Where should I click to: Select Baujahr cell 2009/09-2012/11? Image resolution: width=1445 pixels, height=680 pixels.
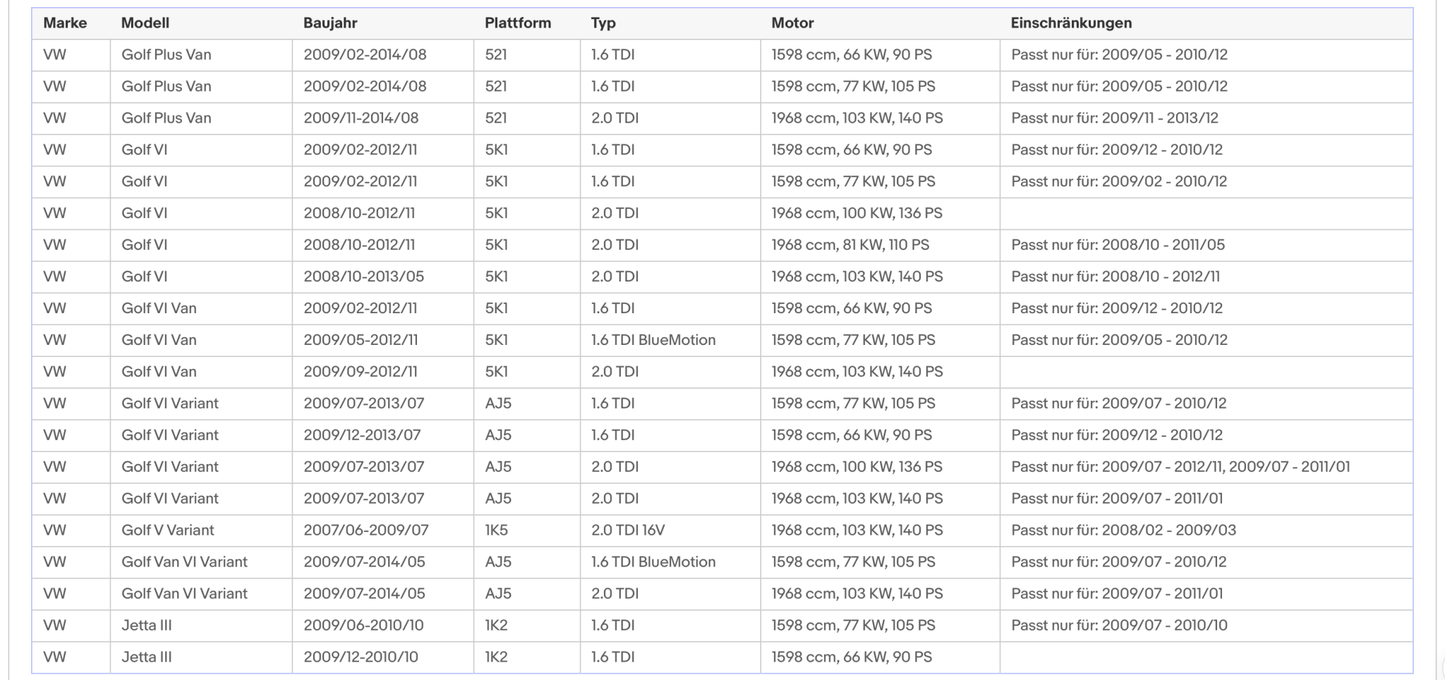pyautogui.click(x=360, y=372)
